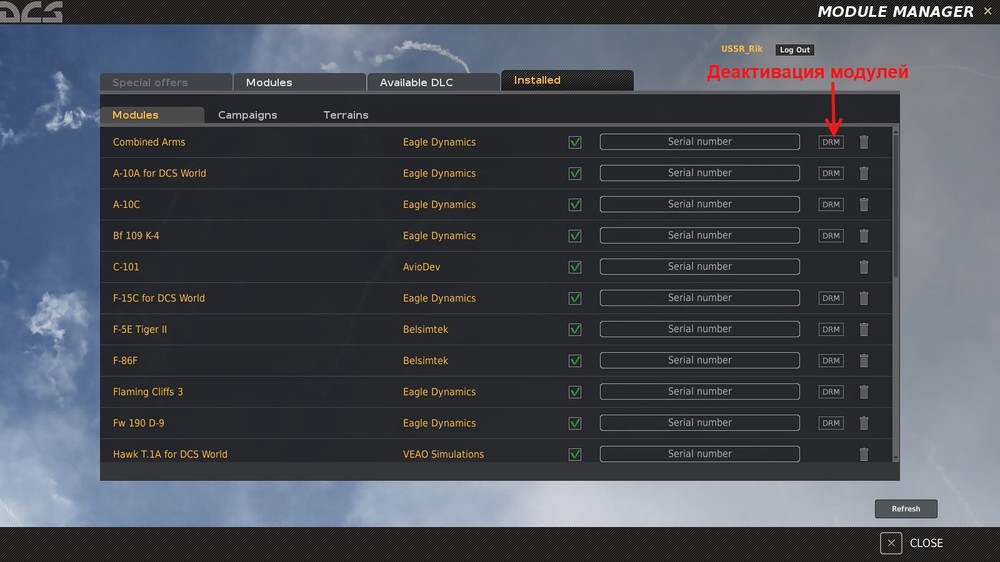
Task: Open the Available DLC tab
Action: tap(434, 82)
